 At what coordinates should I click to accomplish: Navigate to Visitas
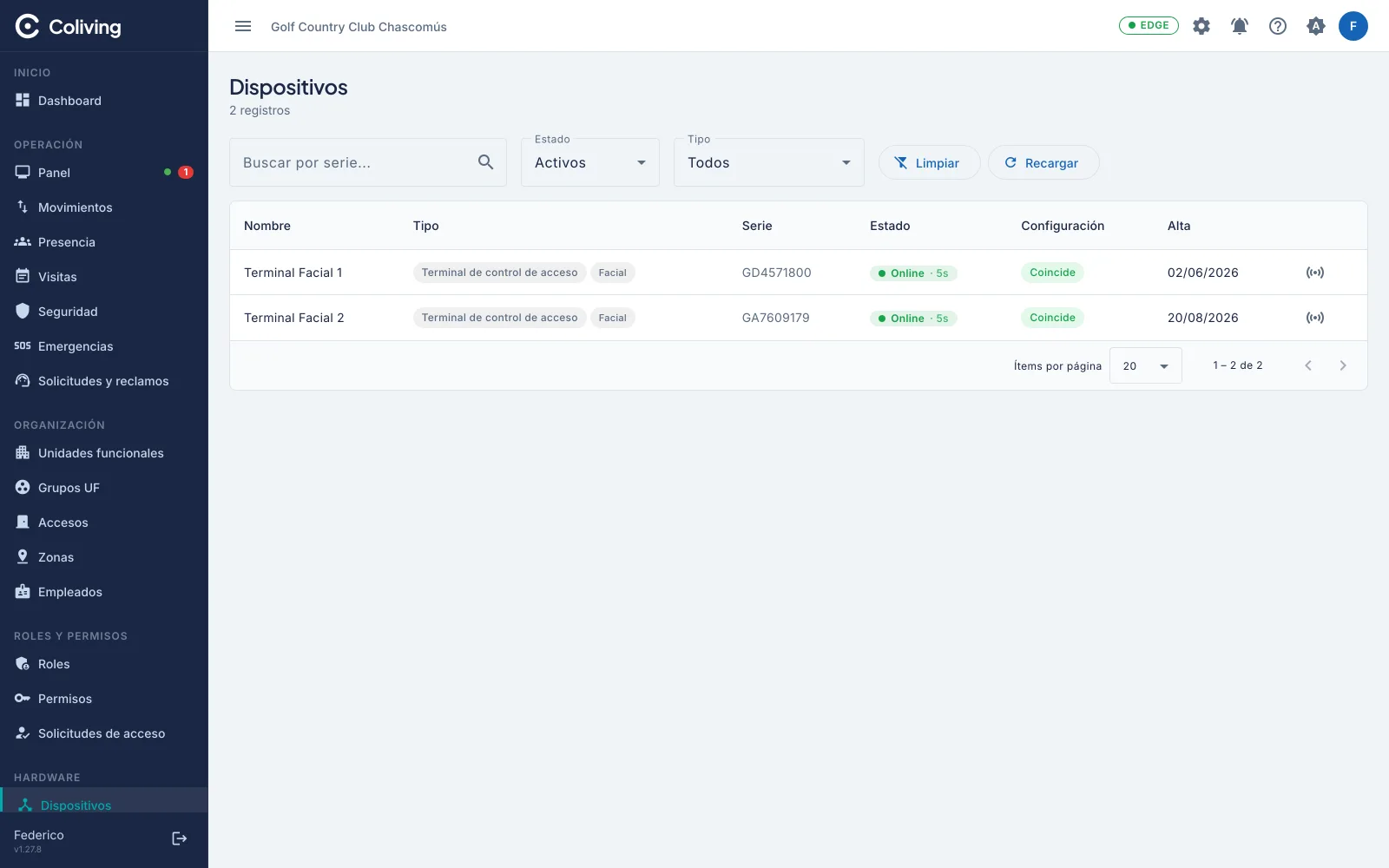tap(104, 277)
